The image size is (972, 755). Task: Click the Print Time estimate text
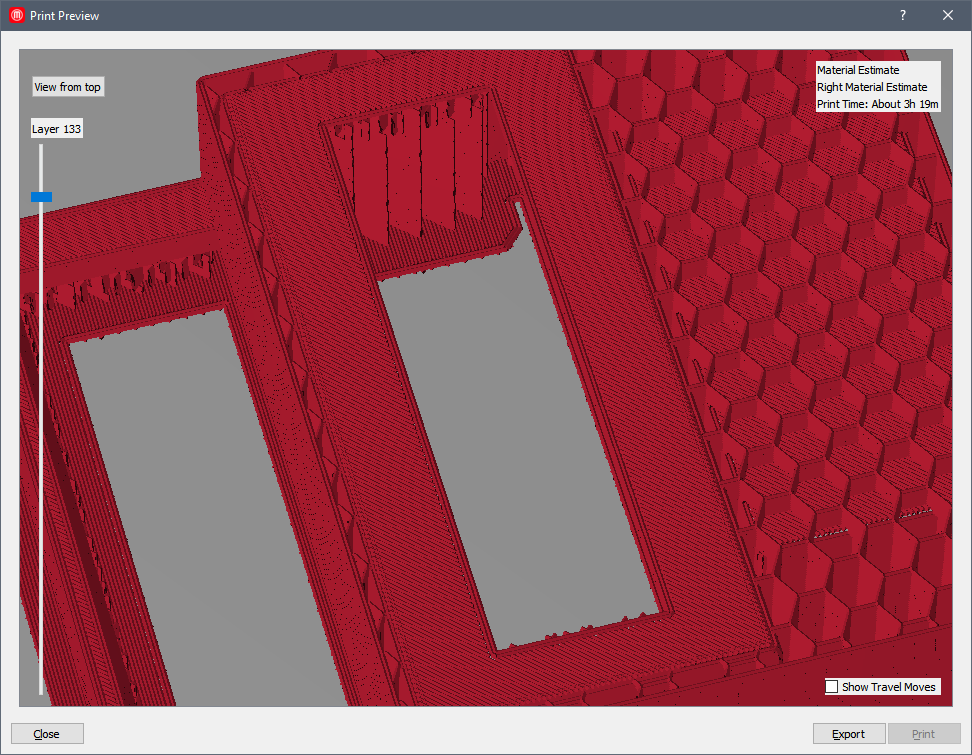[x=877, y=104]
